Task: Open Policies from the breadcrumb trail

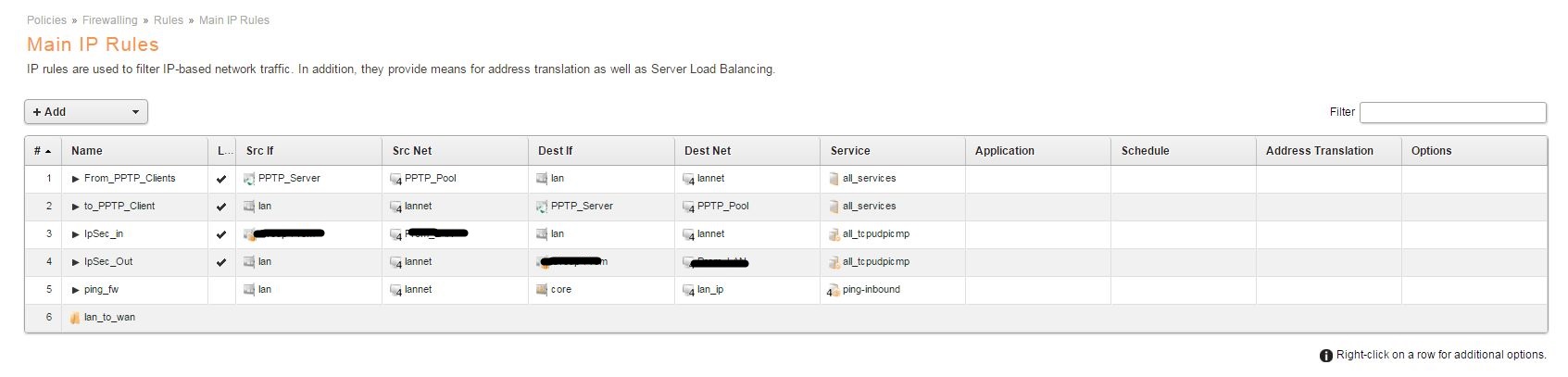Action: [x=46, y=20]
